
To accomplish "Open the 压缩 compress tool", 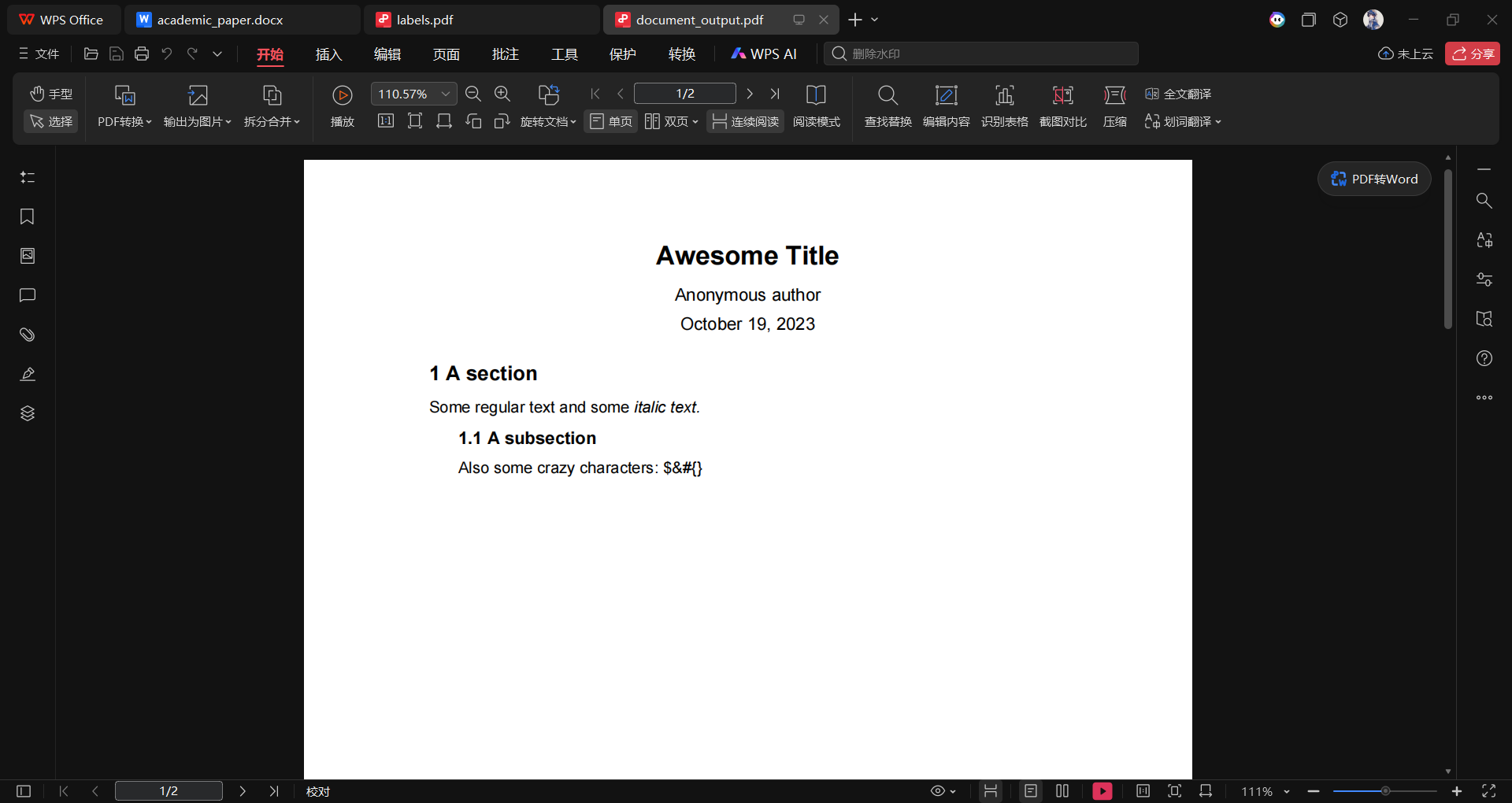I will point(1114,105).
